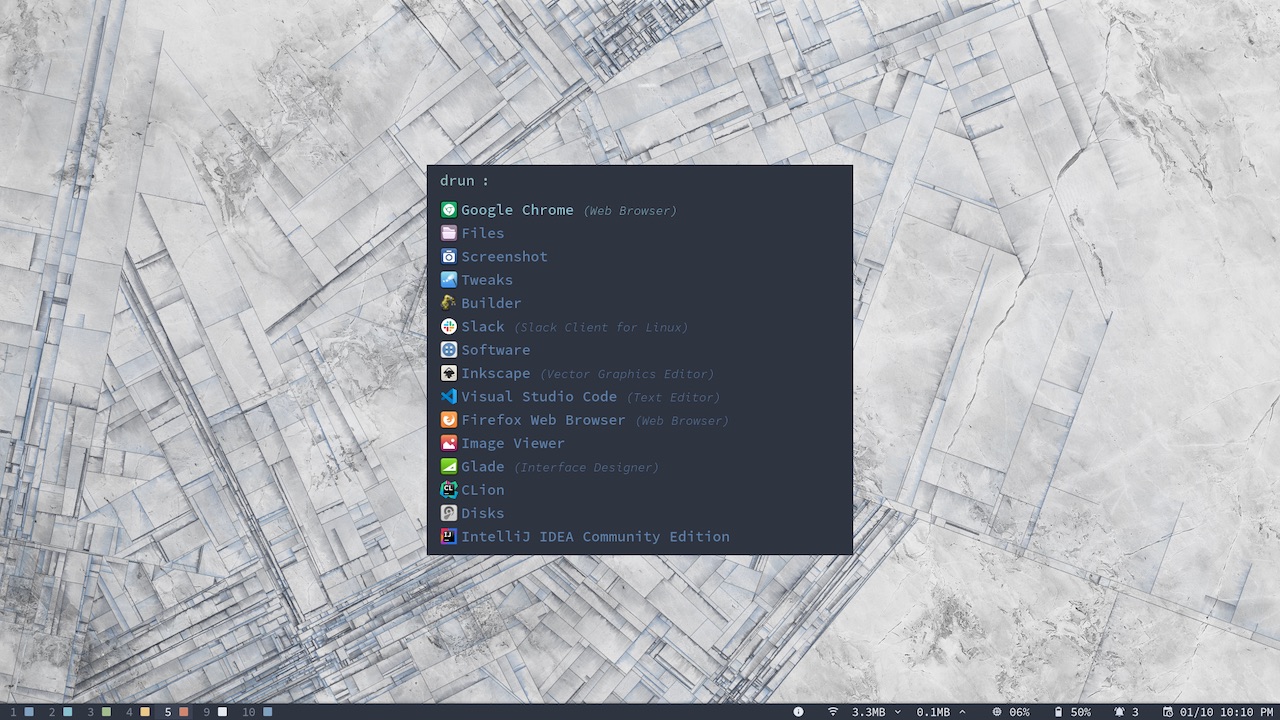Open the notification bell showing 3 alerts
Image resolution: width=1280 pixels, height=720 pixels.
coord(1120,712)
